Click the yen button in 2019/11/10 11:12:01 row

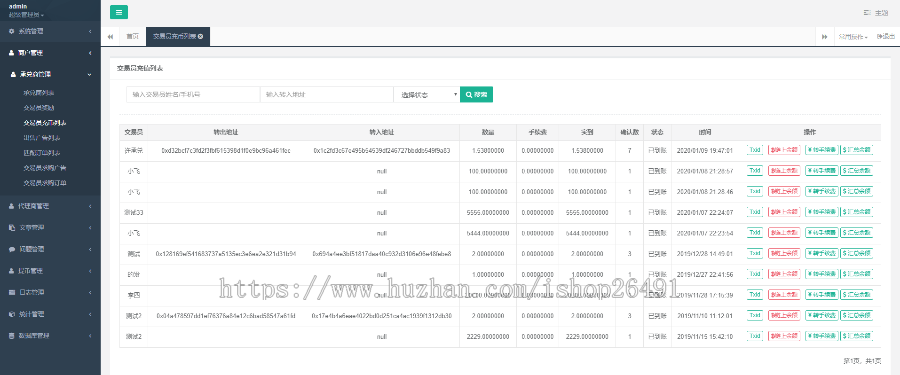(x=821, y=315)
